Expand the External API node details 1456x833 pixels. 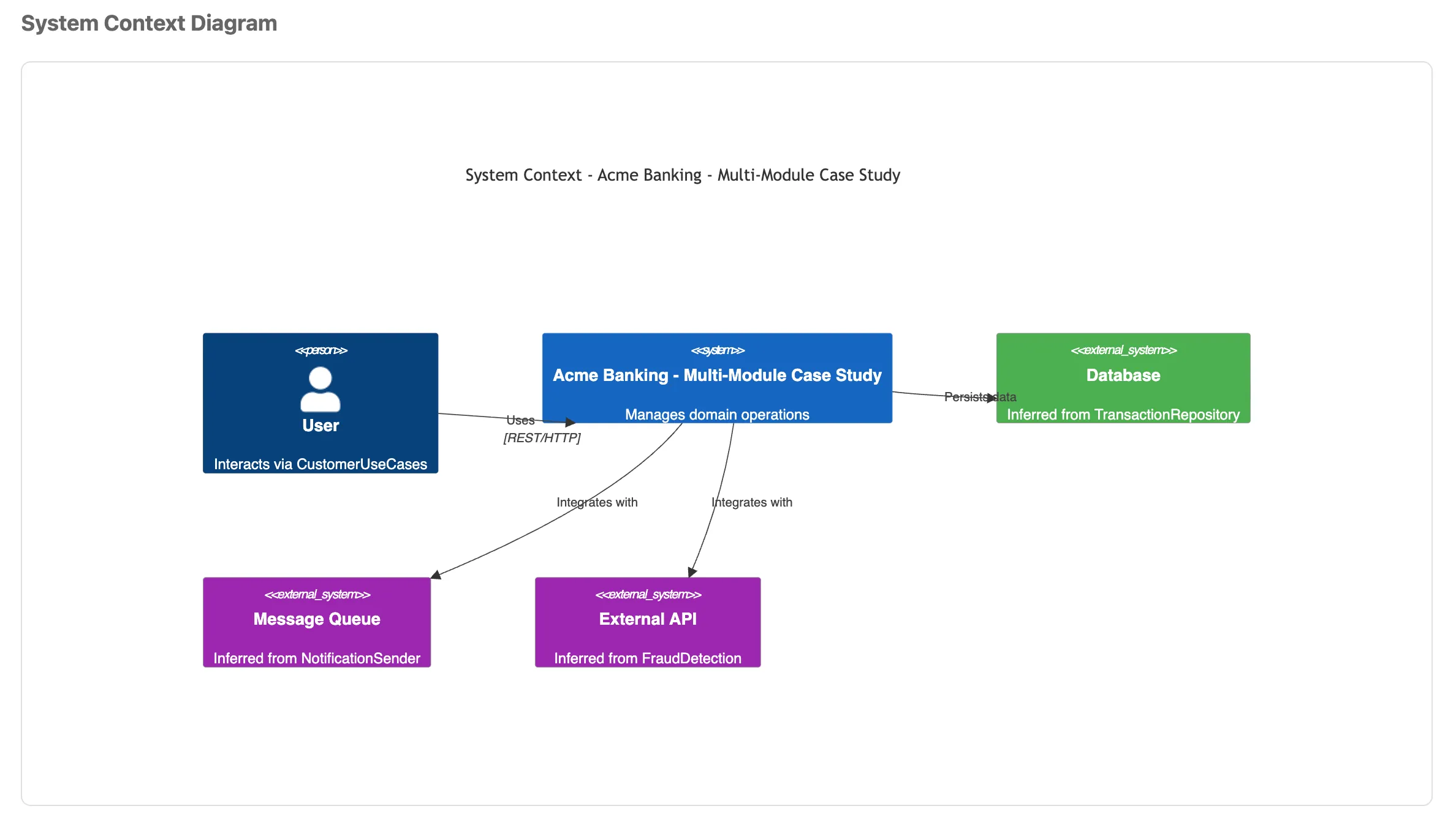coord(648,619)
